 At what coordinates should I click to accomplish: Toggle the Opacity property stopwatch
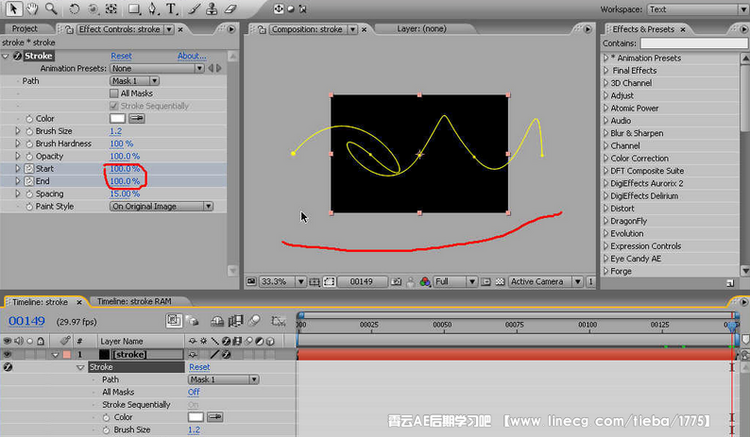pyautogui.click(x=29, y=156)
